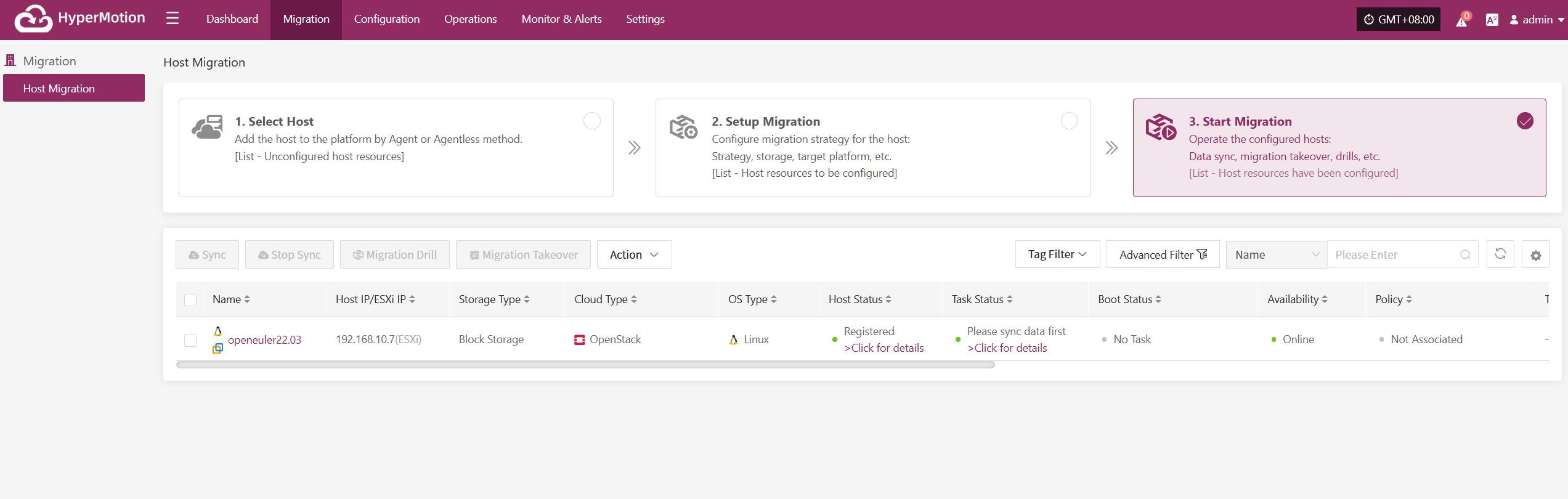Open column settings gear icon
The width and height of the screenshot is (1568, 499).
pyautogui.click(x=1535, y=255)
